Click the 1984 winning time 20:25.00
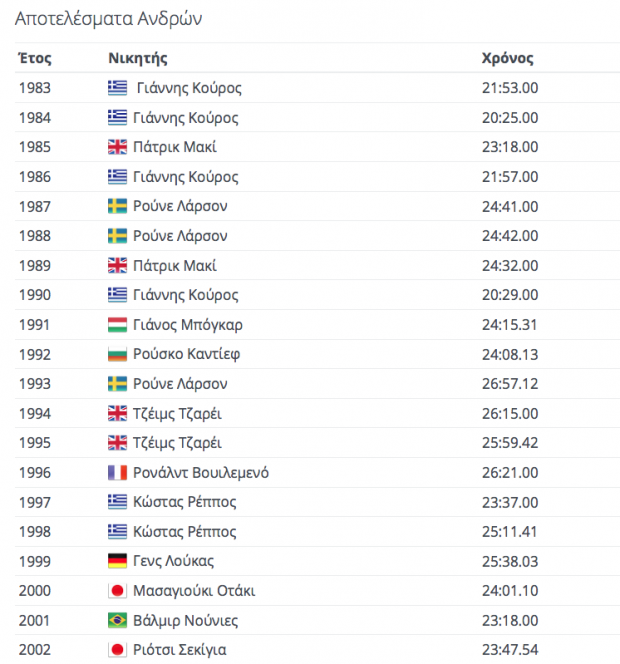The height and width of the screenshot is (664, 620). click(510, 118)
